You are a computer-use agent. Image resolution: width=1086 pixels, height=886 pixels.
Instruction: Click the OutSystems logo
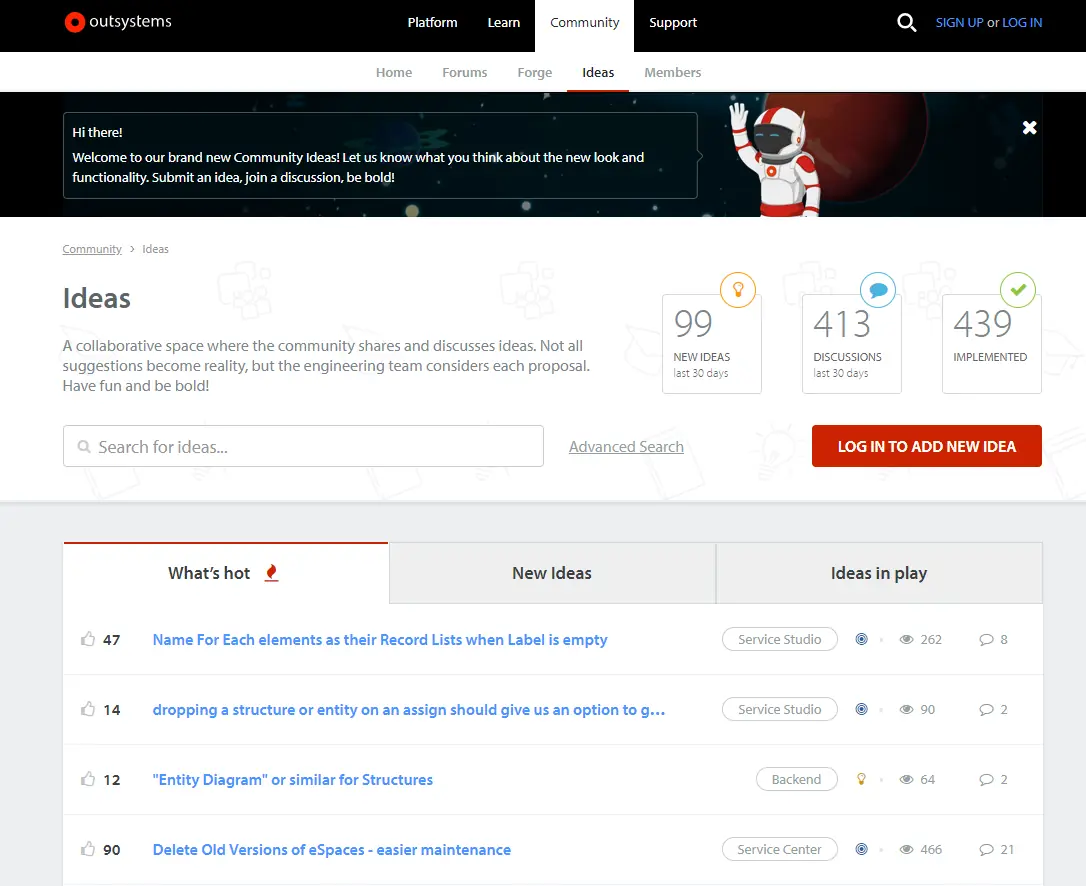[x=118, y=22]
